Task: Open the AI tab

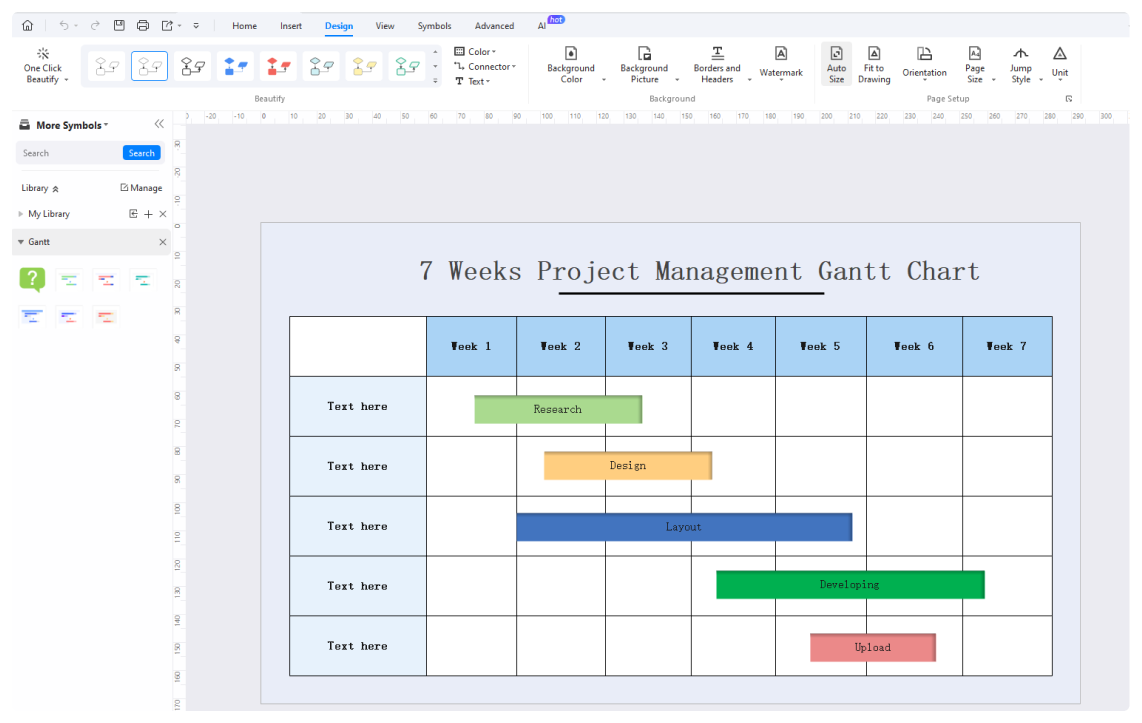Action: click(542, 25)
